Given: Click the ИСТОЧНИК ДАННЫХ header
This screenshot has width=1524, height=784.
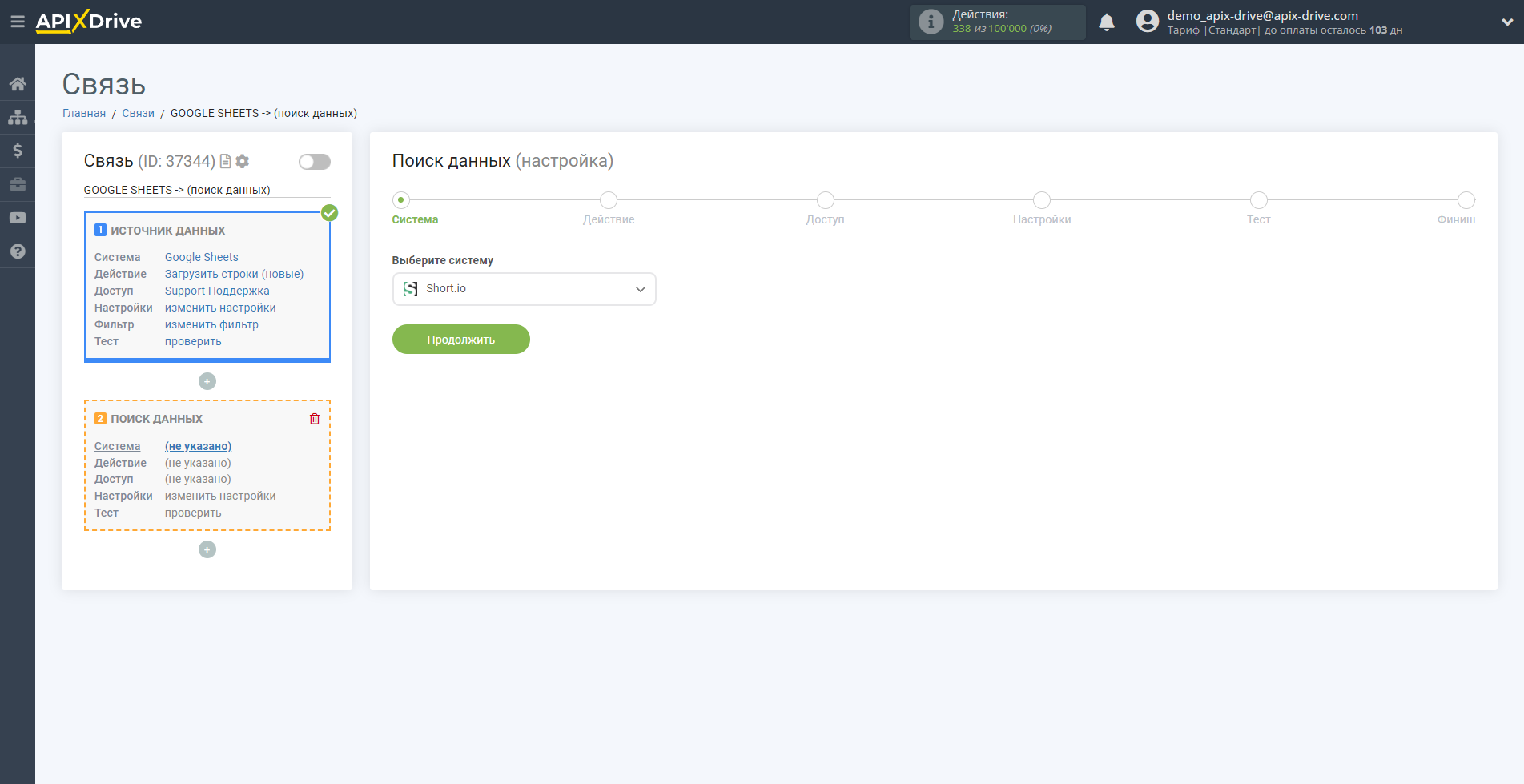Looking at the screenshot, I should tap(167, 231).
